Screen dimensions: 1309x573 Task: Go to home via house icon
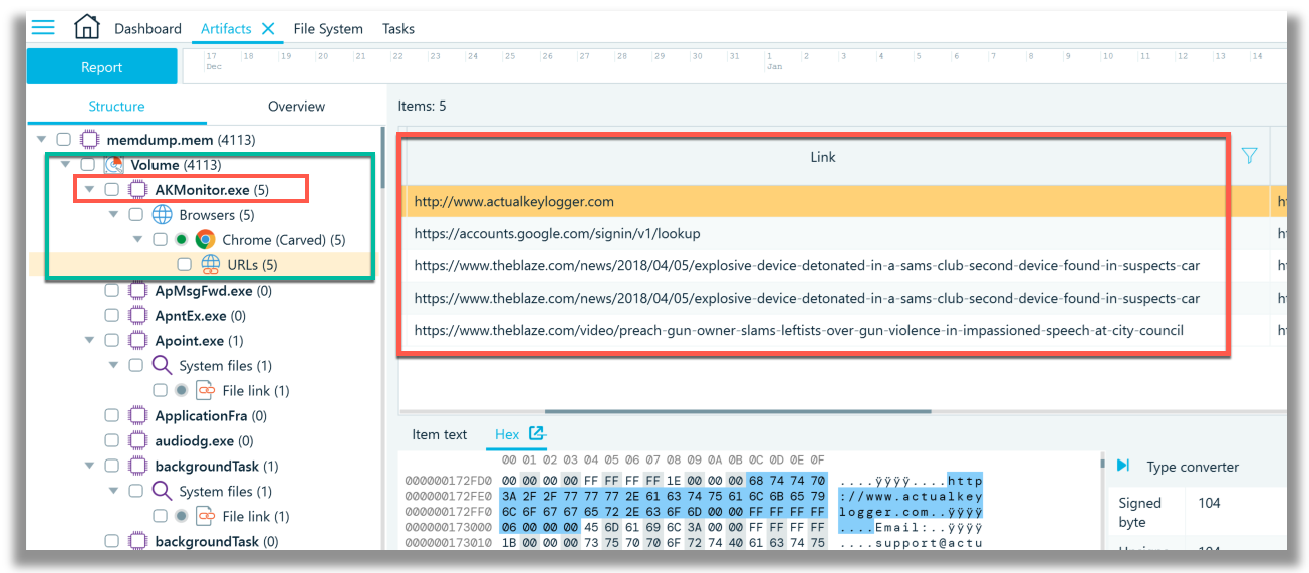coord(87,27)
